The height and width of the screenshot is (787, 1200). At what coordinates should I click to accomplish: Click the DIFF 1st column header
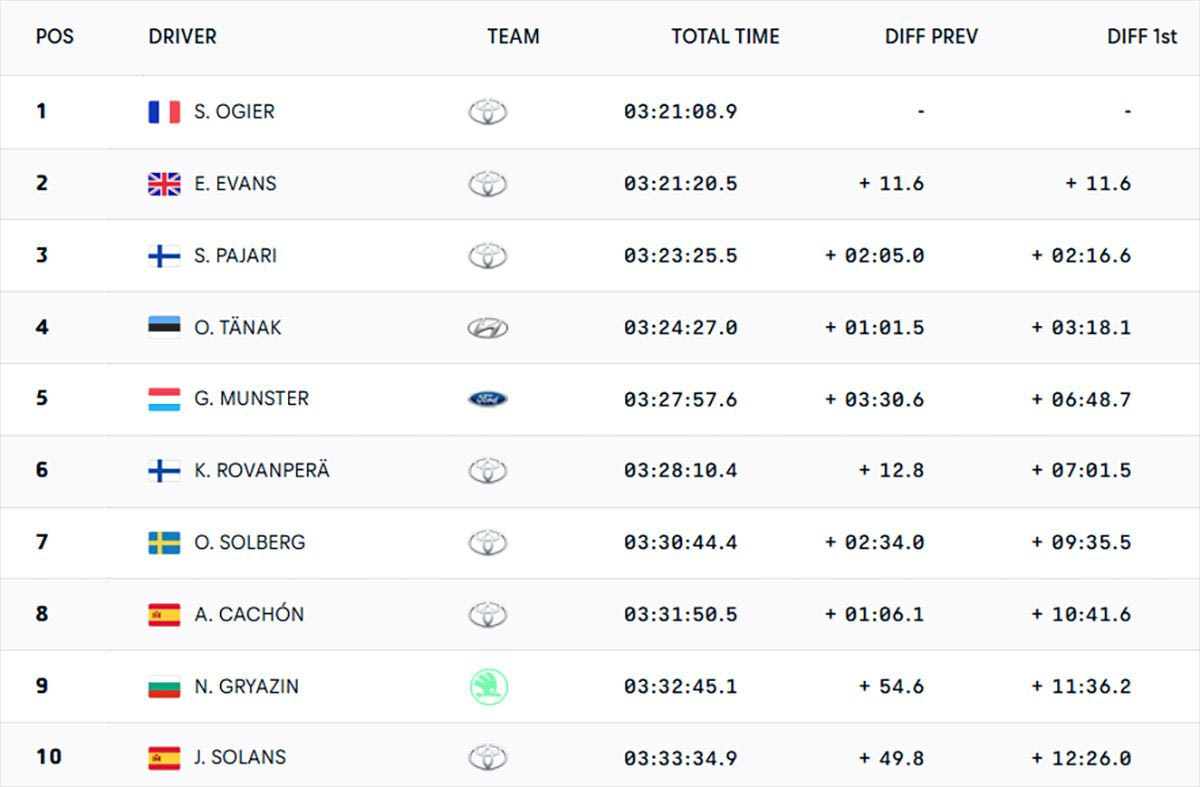click(1142, 37)
